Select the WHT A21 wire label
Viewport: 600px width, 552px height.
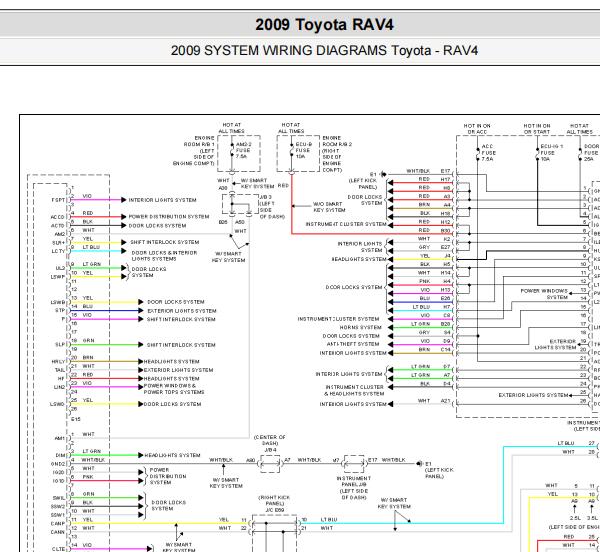434,401
